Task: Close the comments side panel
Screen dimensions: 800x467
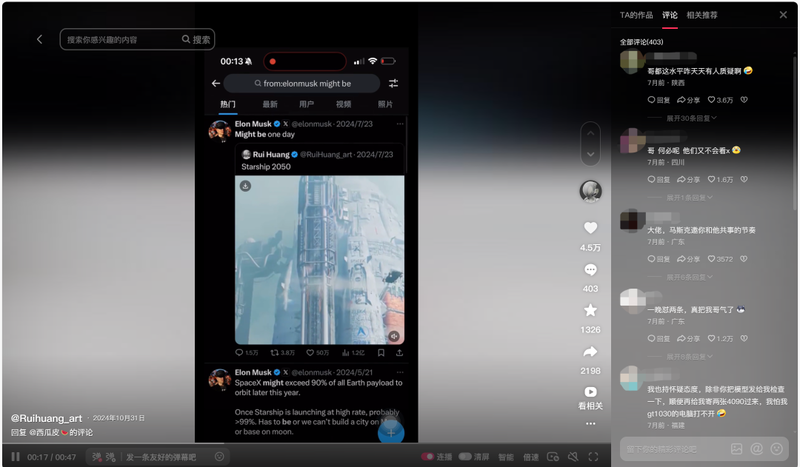Action: point(783,15)
